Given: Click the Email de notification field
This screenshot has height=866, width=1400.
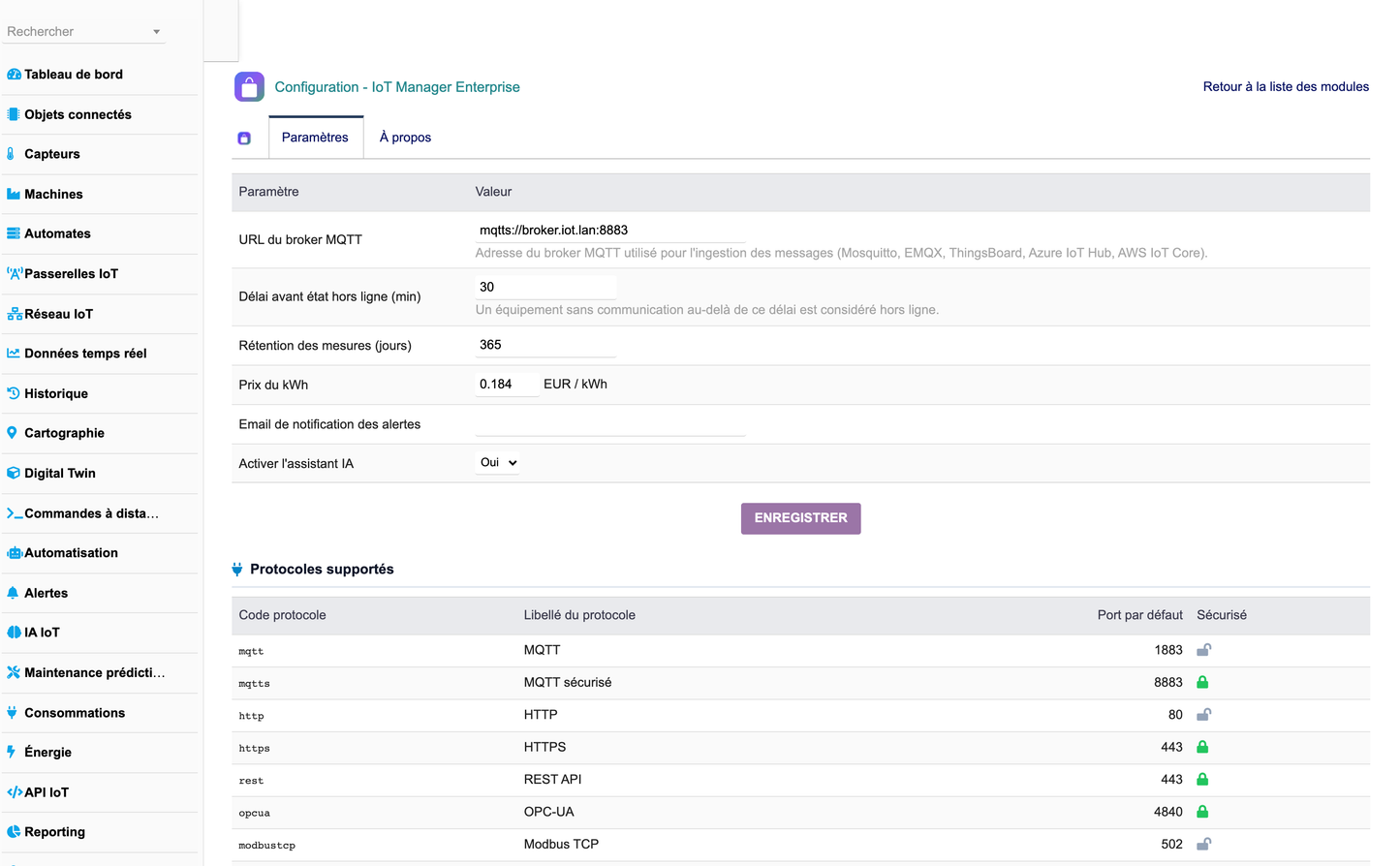Looking at the screenshot, I should coord(610,424).
